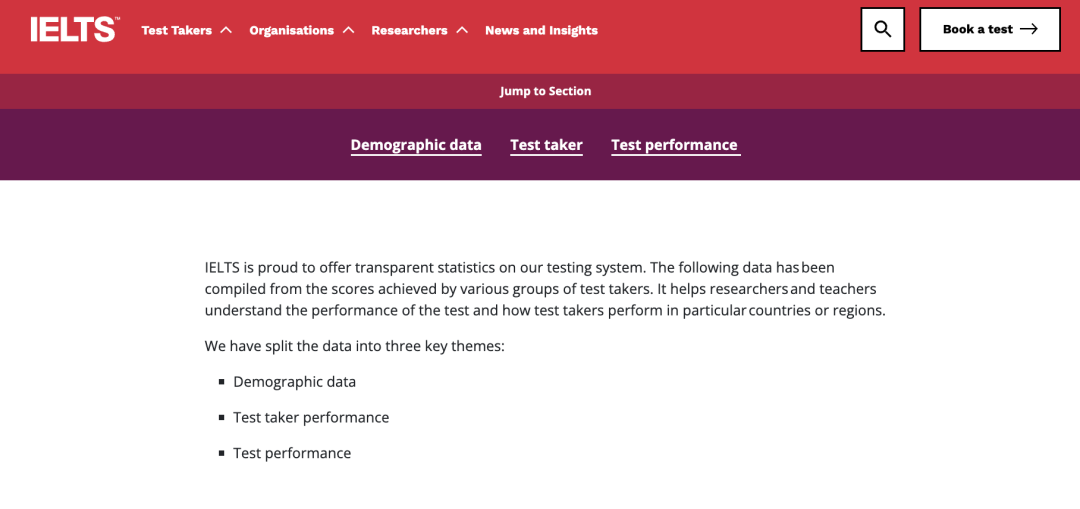This screenshot has width=1080, height=509.
Task: Click the arrow icon in Book a test
Action: coord(1029,30)
